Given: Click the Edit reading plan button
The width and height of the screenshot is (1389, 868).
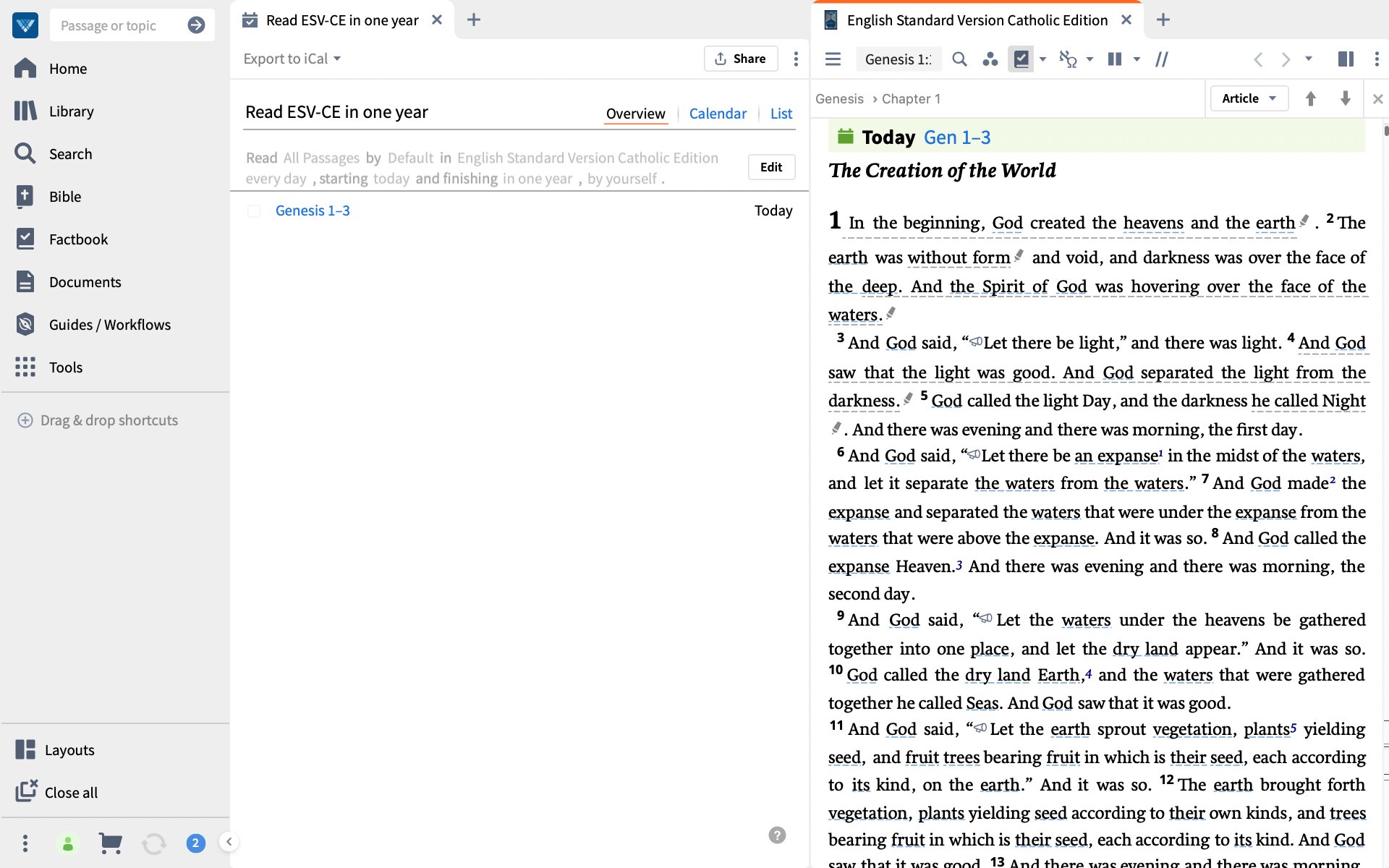Looking at the screenshot, I should [771, 167].
